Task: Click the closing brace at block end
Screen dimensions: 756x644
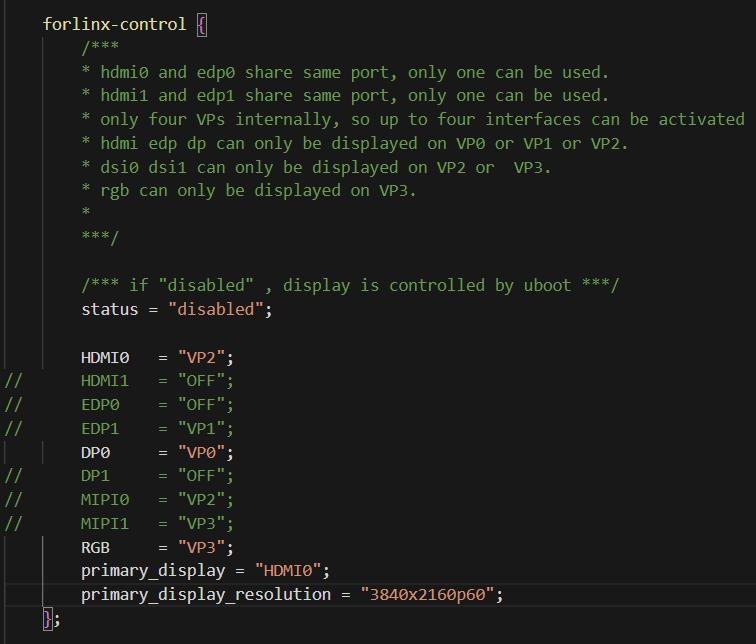Action: tap(47, 619)
